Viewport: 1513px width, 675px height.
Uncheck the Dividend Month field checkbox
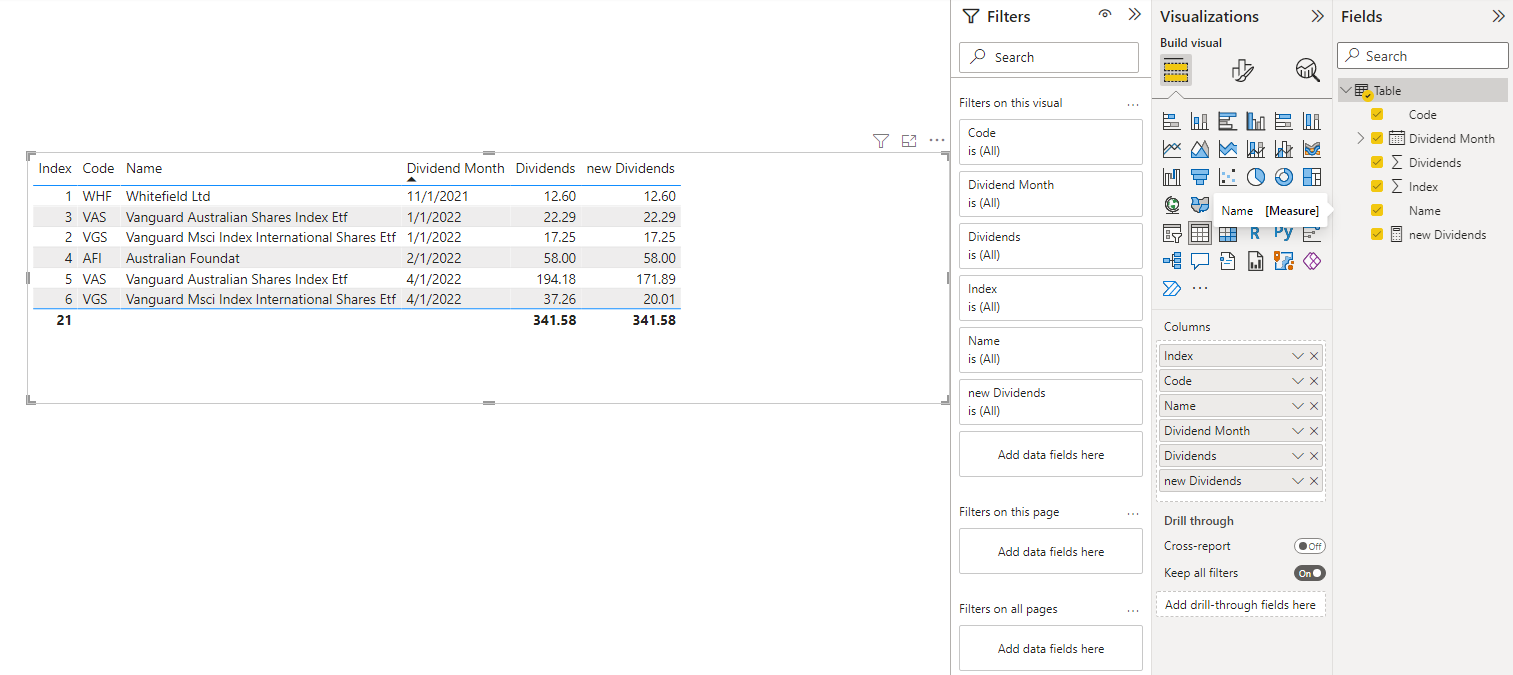coord(1377,138)
